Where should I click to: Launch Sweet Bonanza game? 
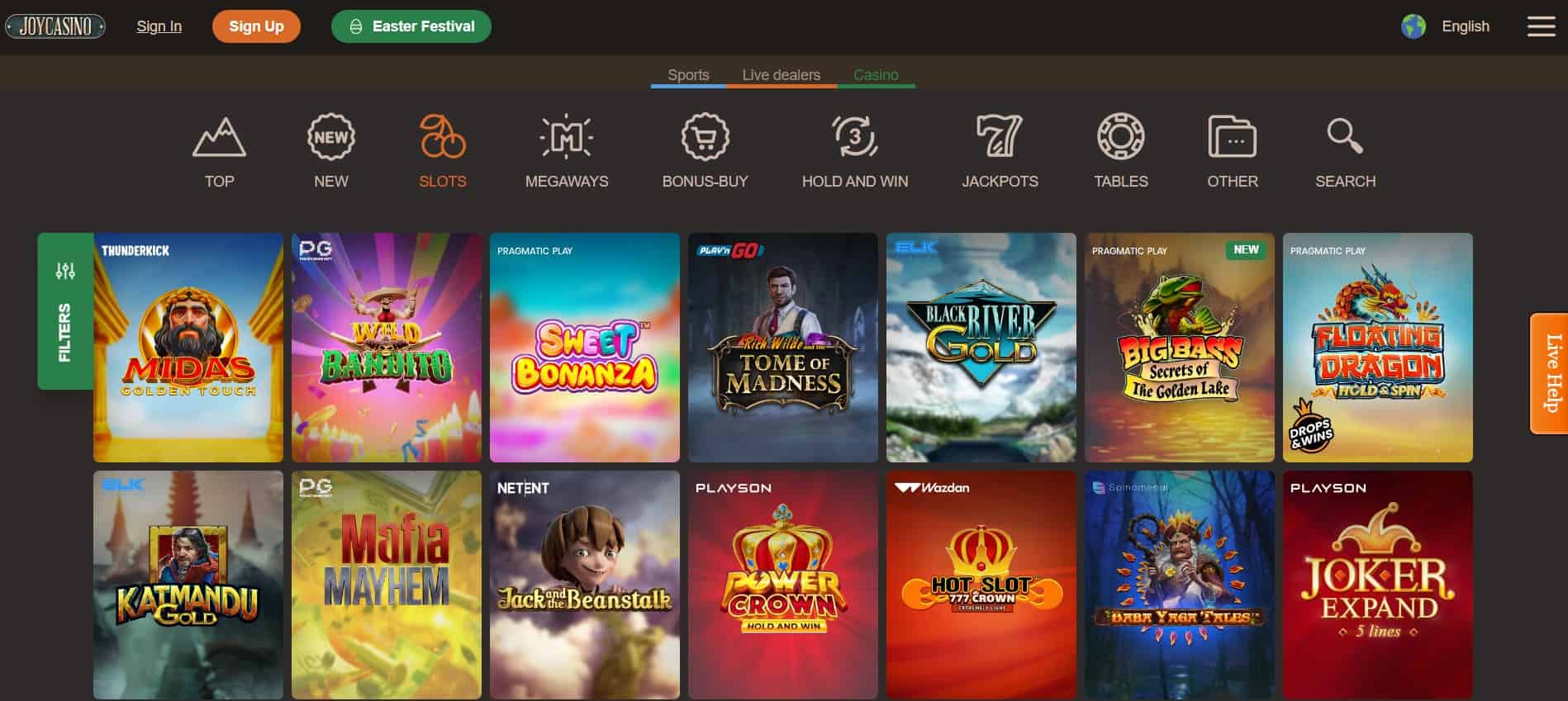click(585, 348)
